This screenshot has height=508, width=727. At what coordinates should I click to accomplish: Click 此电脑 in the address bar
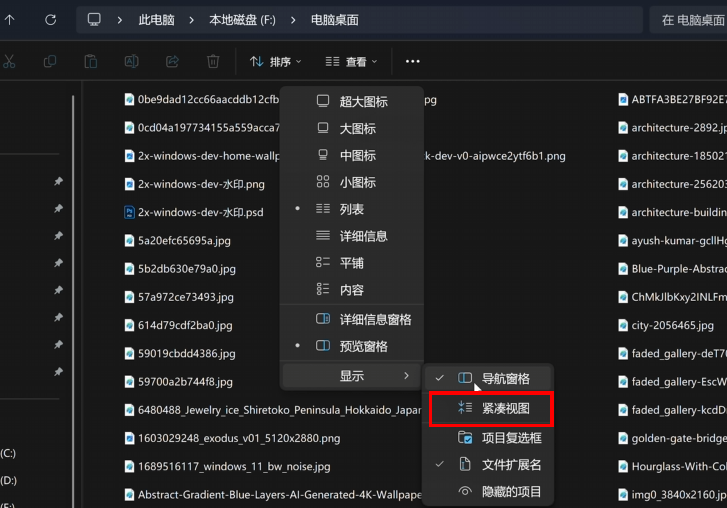pyautogui.click(x=156, y=20)
